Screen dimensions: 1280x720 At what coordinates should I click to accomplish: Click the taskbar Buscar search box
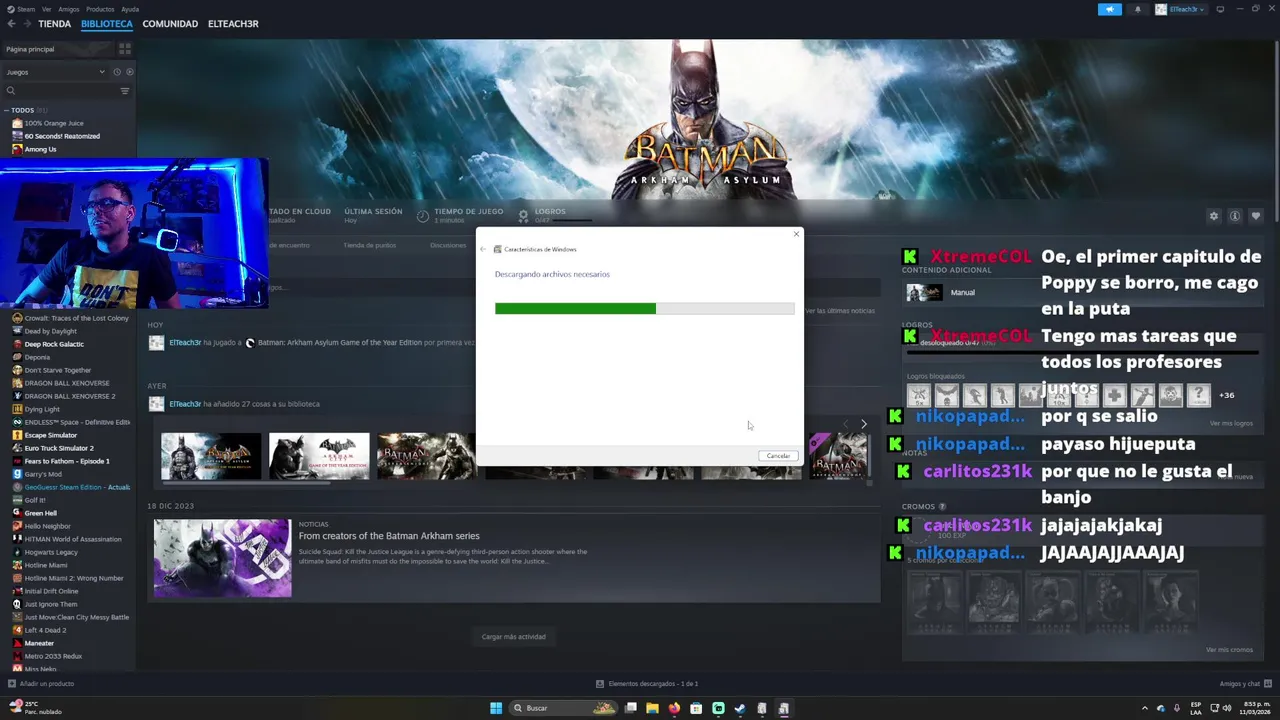pos(564,708)
